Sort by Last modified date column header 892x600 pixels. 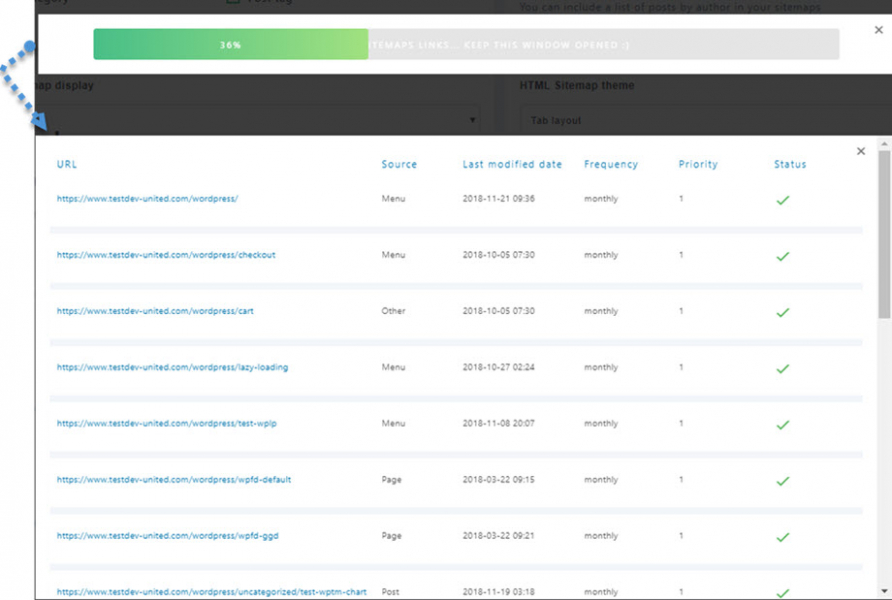click(x=512, y=164)
